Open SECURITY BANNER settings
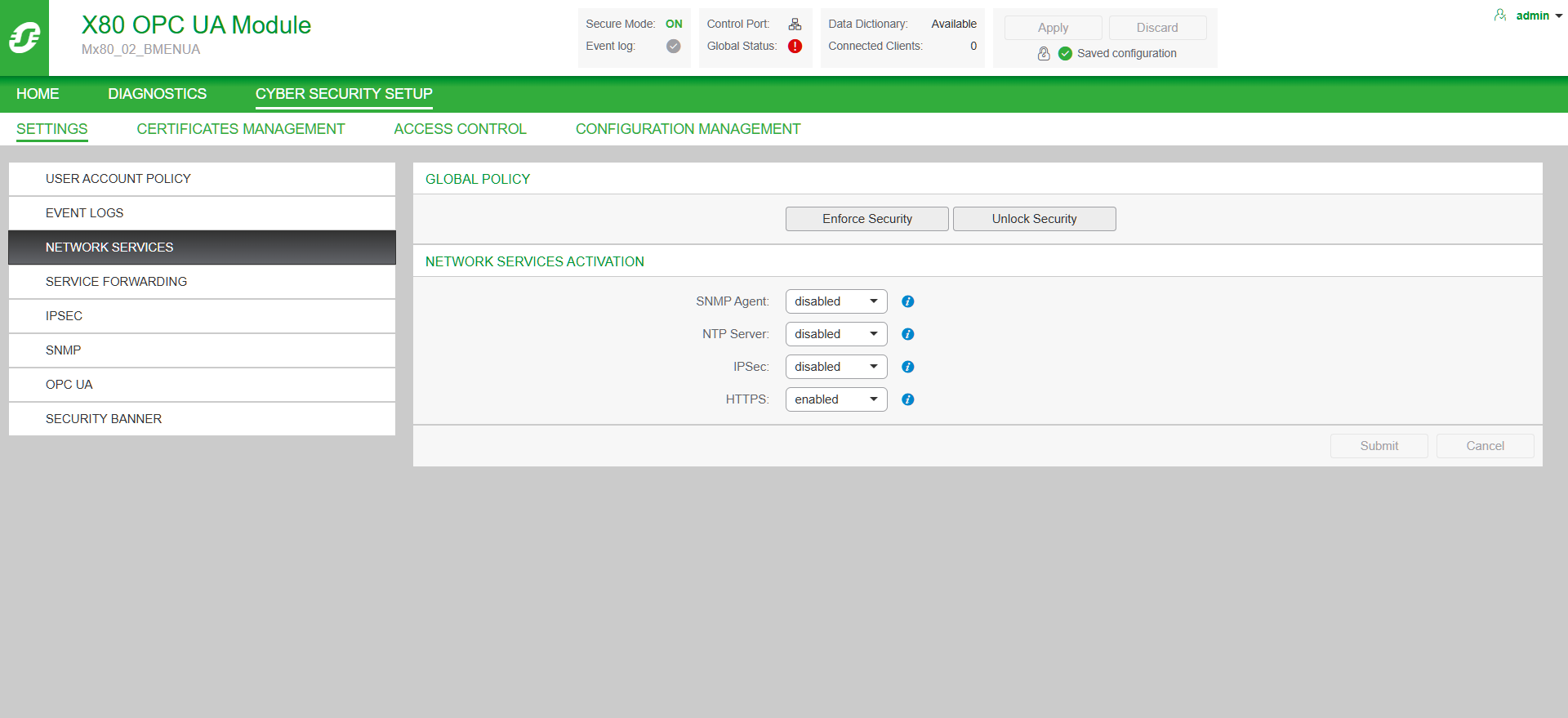Viewport: 1568px width, 718px height. pos(202,419)
